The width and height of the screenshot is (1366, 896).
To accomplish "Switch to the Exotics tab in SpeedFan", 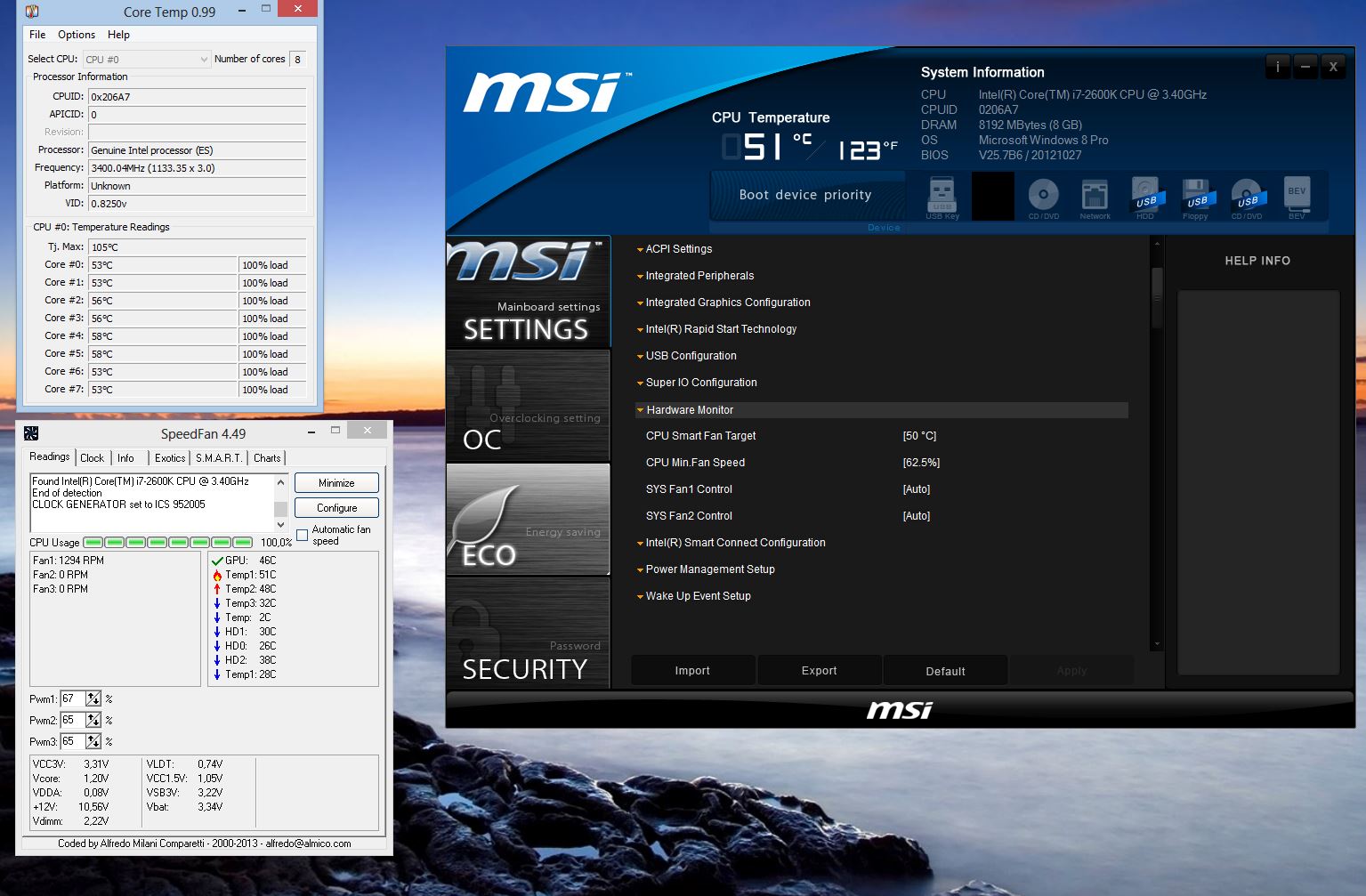I will (170, 458).
